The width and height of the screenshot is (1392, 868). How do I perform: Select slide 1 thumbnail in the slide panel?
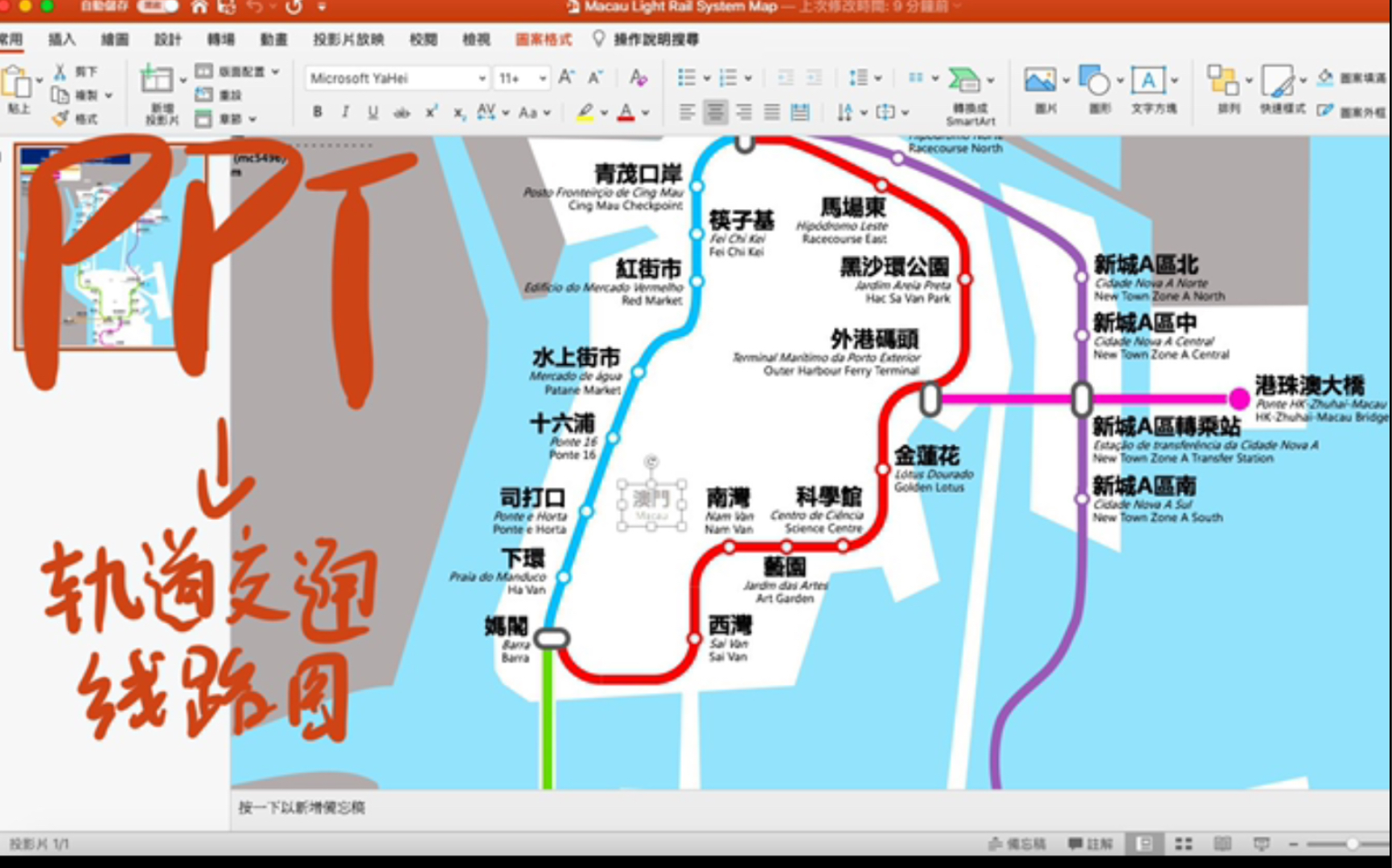(110, 246)
